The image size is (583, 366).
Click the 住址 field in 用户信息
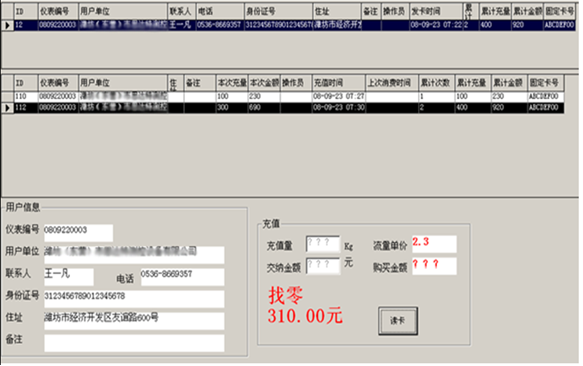pyautogui.click(x=134, y=321)
